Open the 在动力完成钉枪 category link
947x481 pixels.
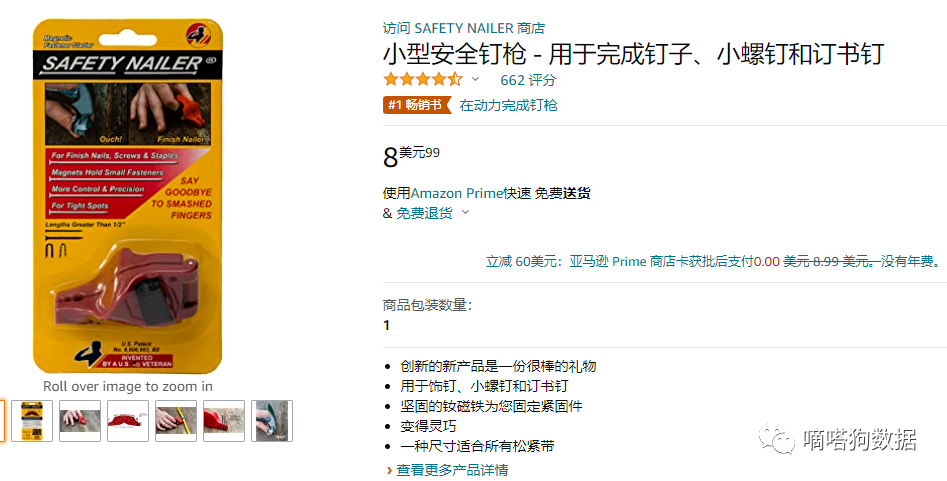[508, 105]
